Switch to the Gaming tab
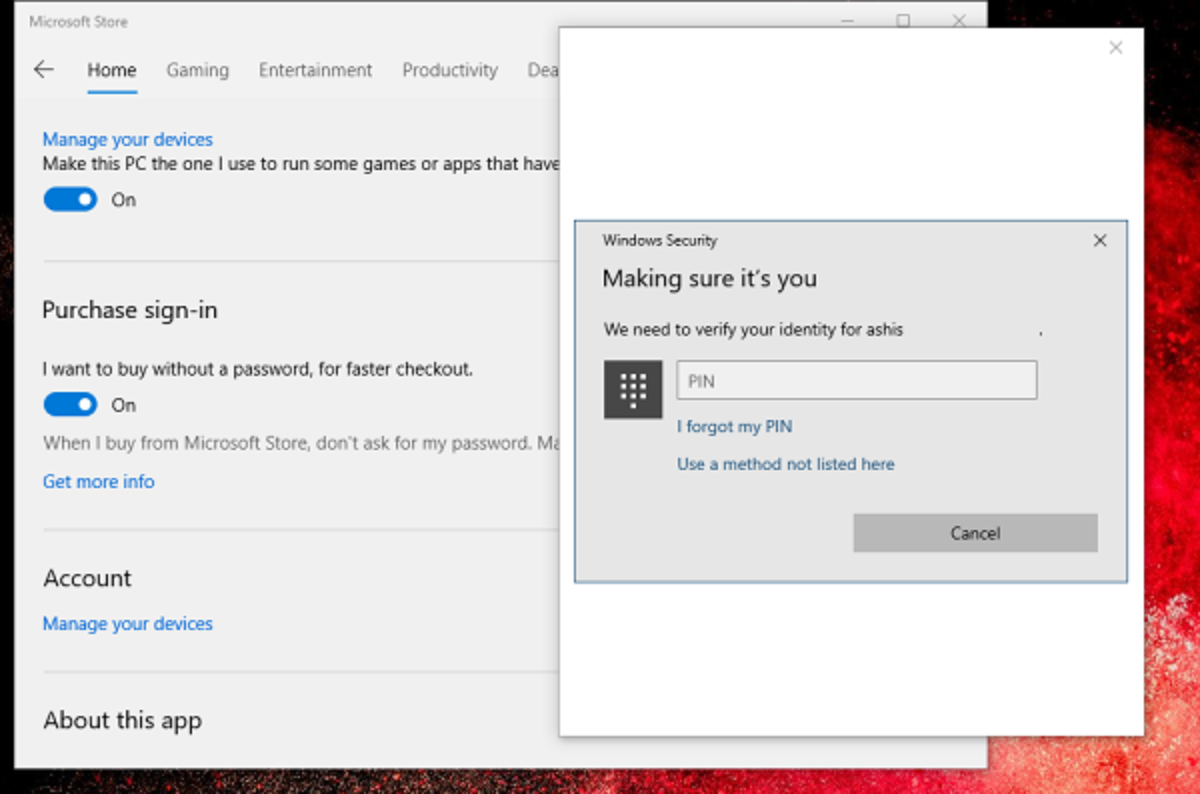Viewport: 1200px width, 794px height. point(197,70)
